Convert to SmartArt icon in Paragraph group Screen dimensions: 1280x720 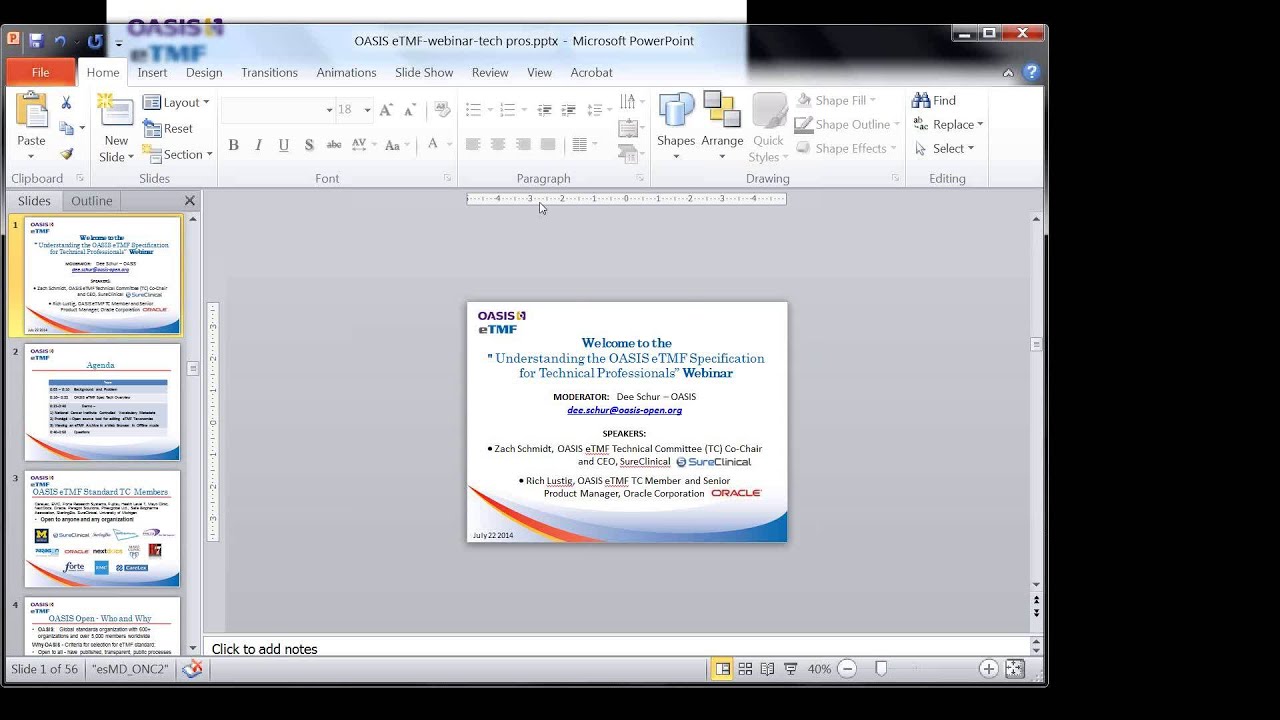tap(629, 154)
